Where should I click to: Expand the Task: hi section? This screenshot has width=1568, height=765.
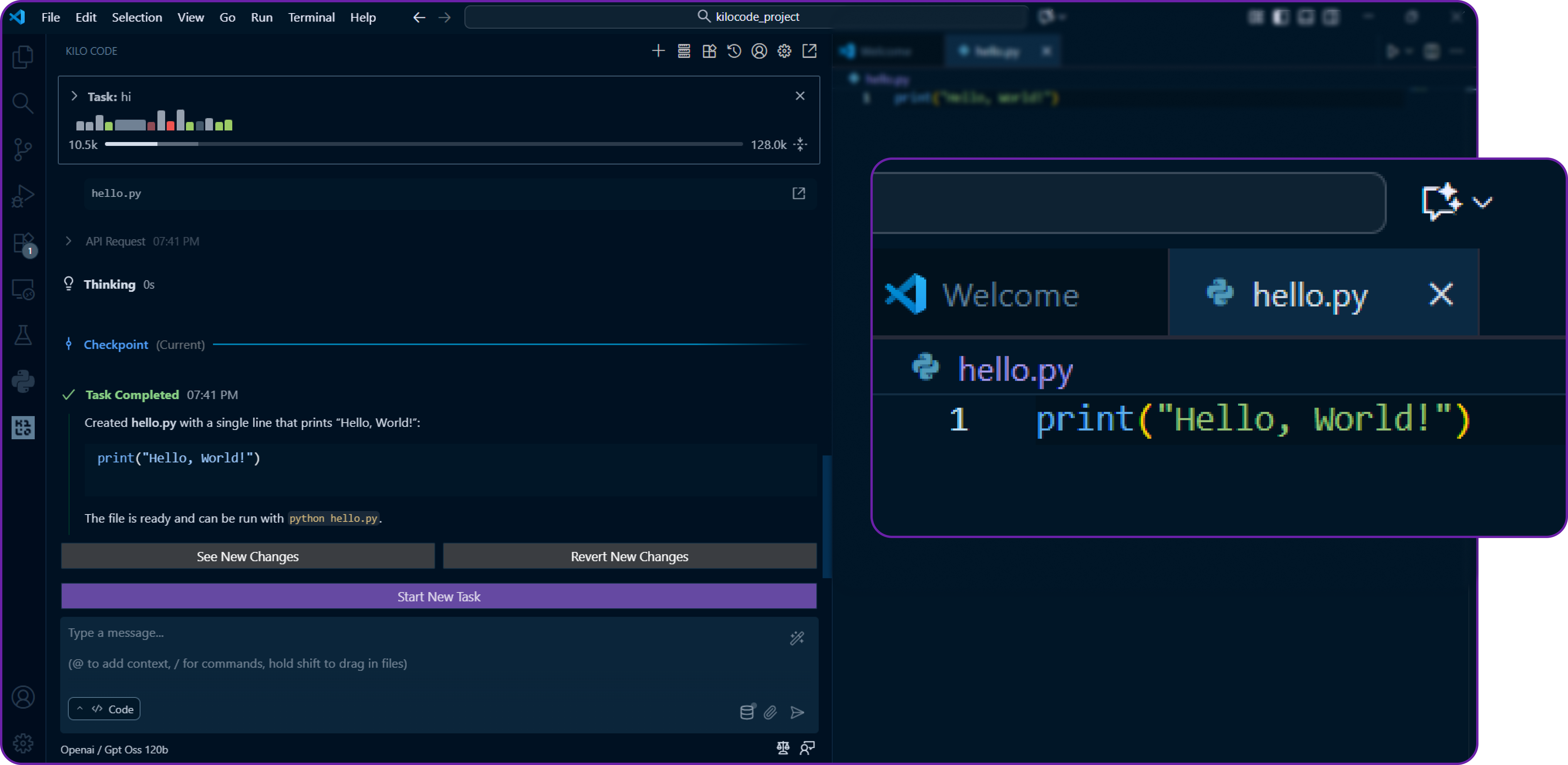point(74,96)
